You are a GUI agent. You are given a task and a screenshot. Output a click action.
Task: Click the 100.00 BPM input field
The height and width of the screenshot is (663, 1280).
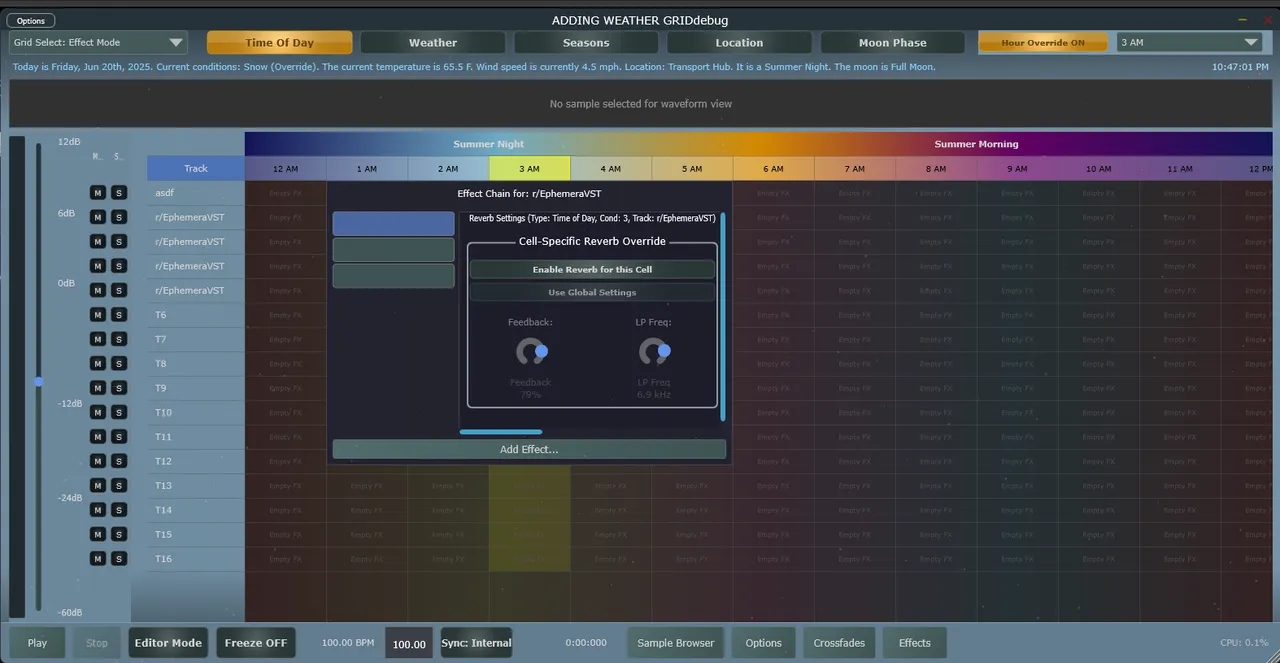coord(408,644)
